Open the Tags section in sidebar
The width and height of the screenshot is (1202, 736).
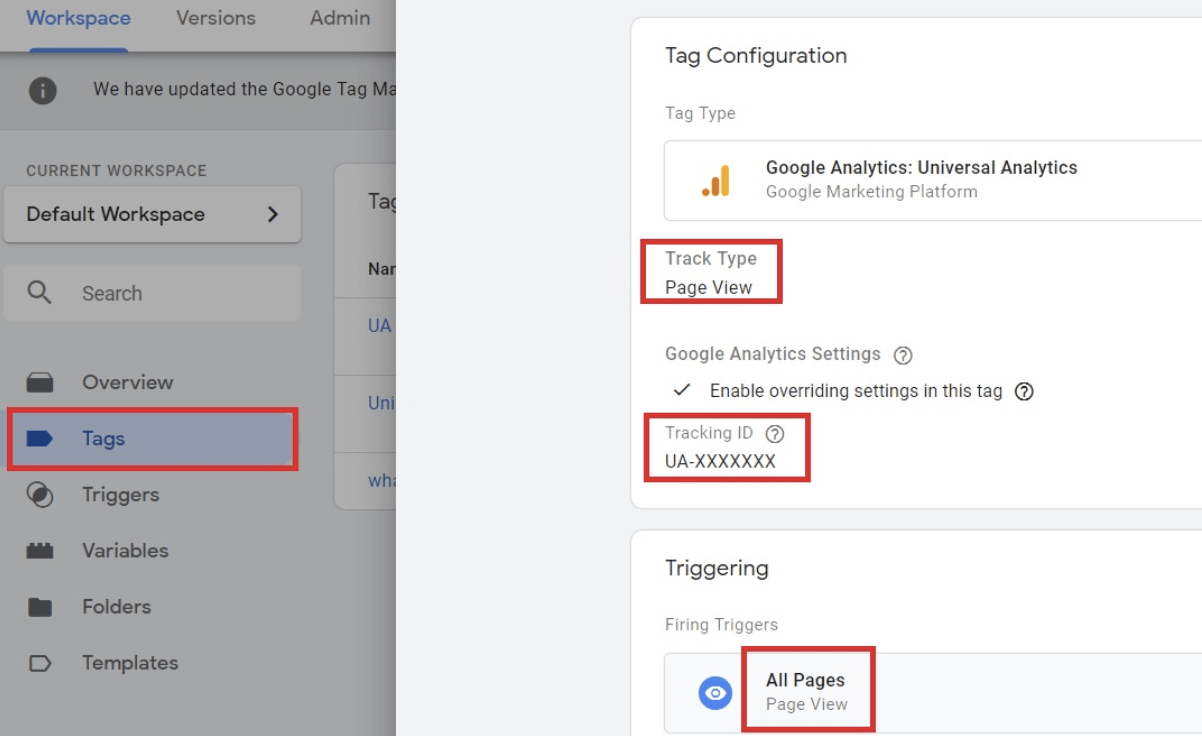tap(152, 438)
